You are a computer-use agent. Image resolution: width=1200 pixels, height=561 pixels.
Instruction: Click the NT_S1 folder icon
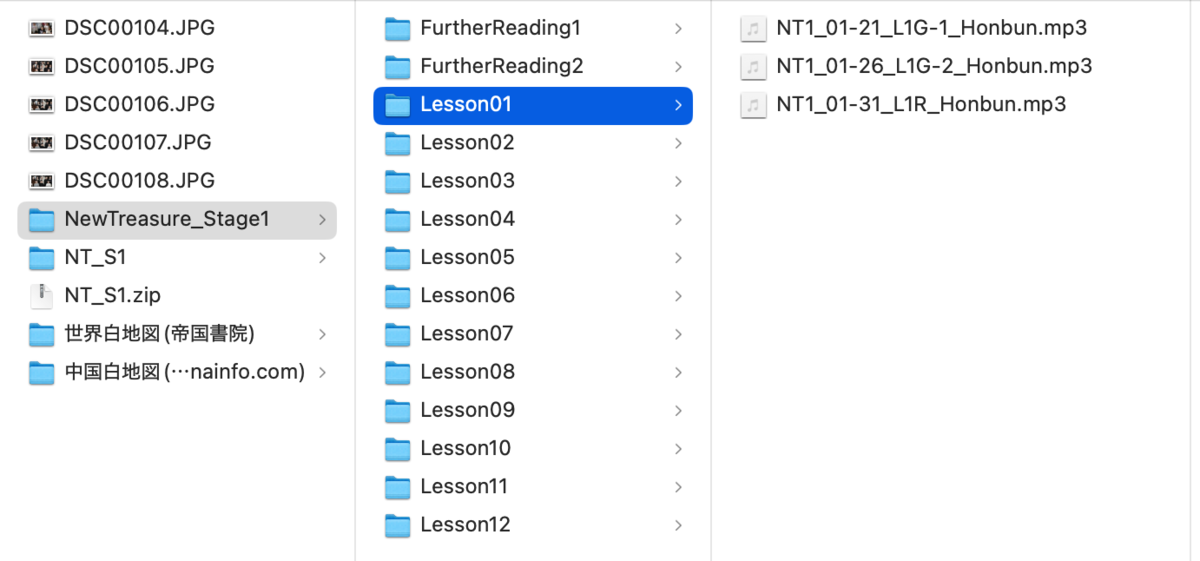(x=41, y=257)
